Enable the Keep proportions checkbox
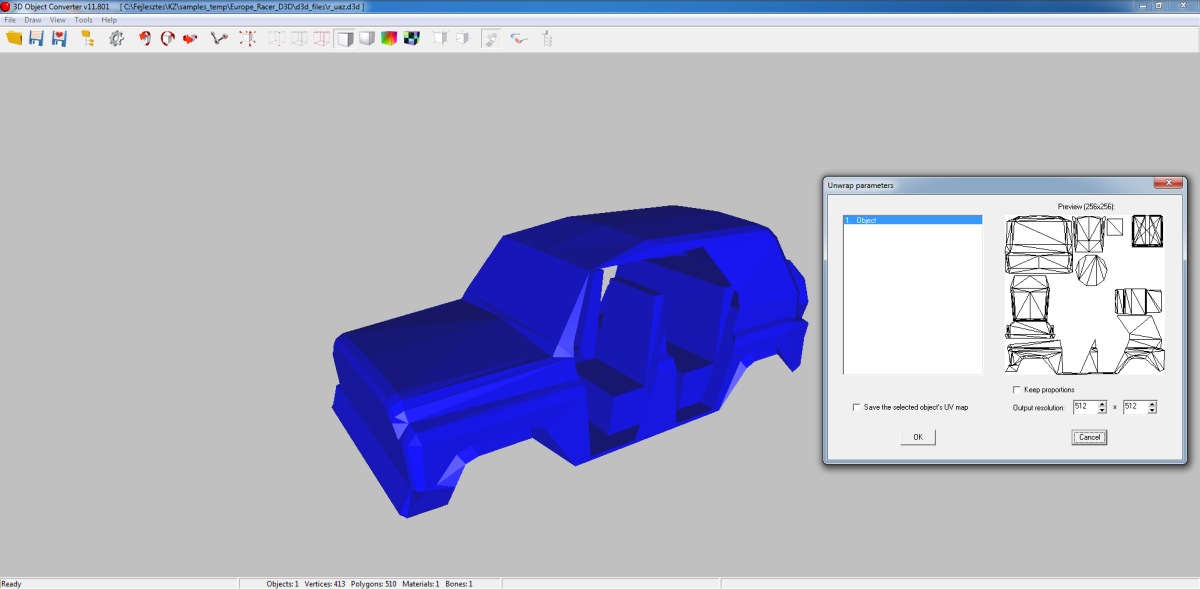 (1017, 389)
